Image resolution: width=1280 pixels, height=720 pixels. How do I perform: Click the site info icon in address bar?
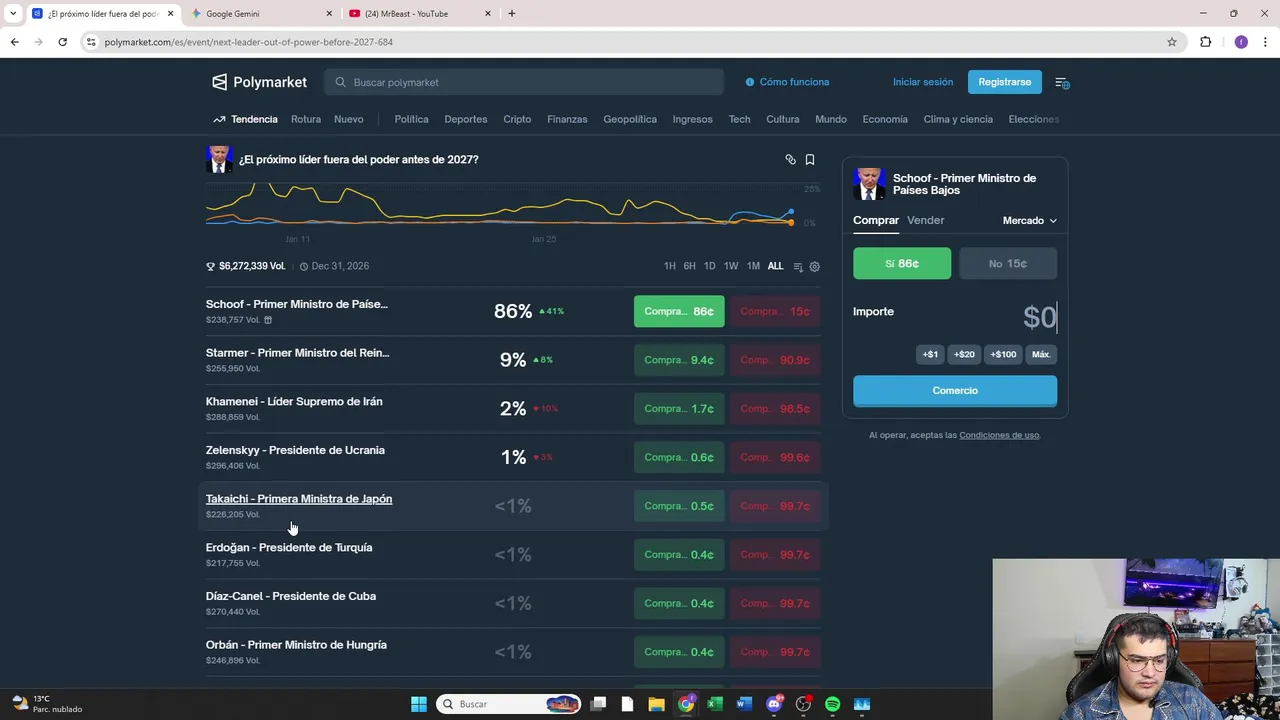91,42
